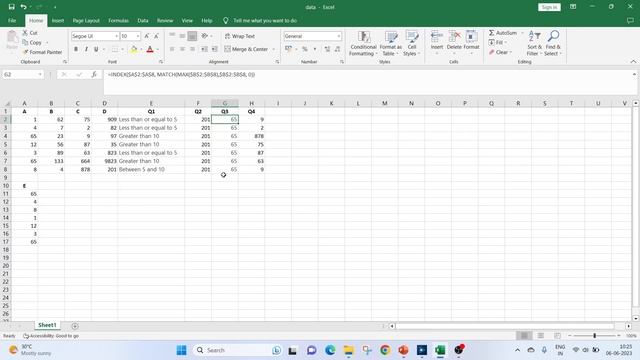
Task: Open Conditional Formatting
Action: click(x=363, y=43)
